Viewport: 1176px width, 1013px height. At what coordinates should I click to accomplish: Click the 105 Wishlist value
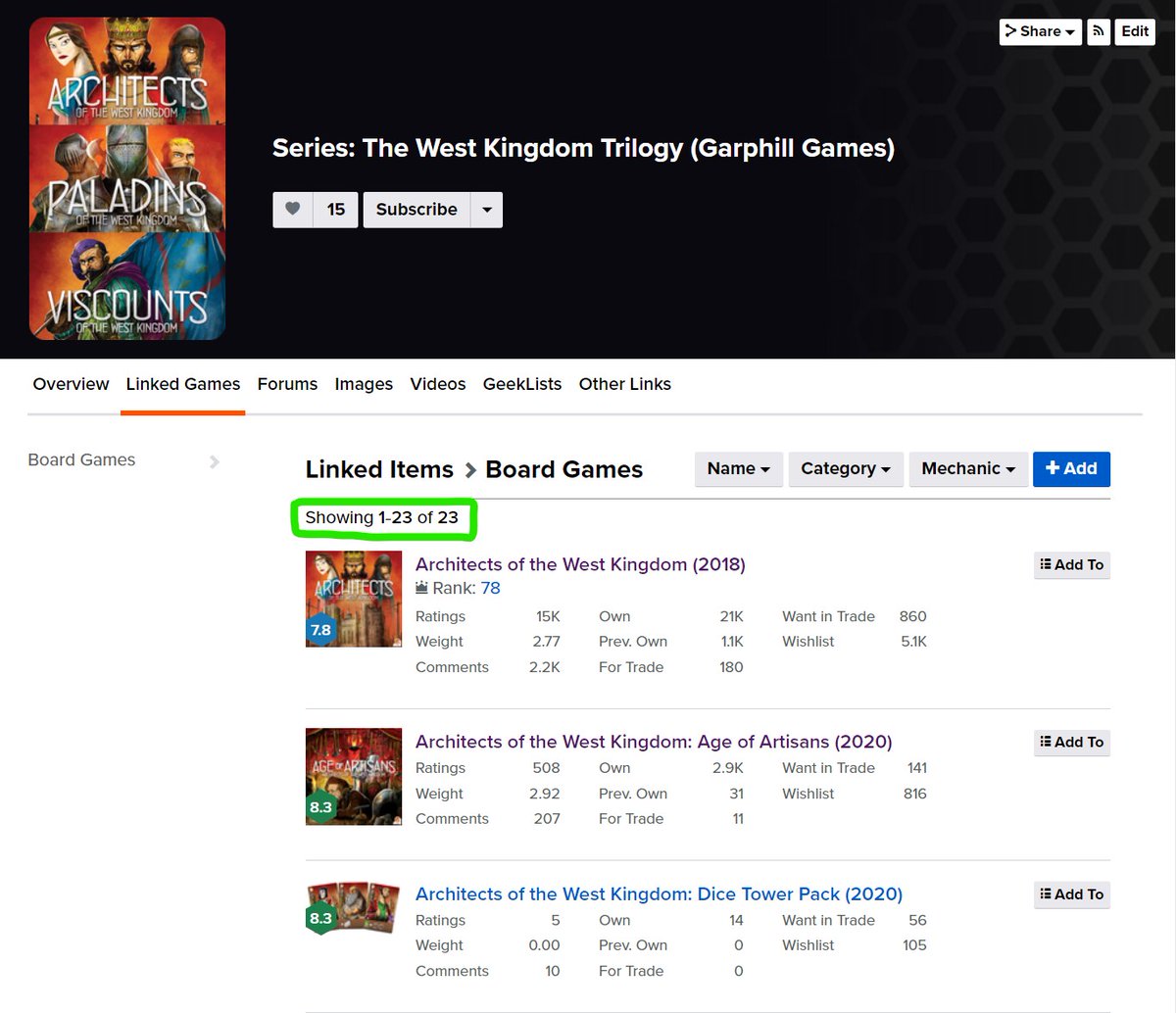click(914, 945)
